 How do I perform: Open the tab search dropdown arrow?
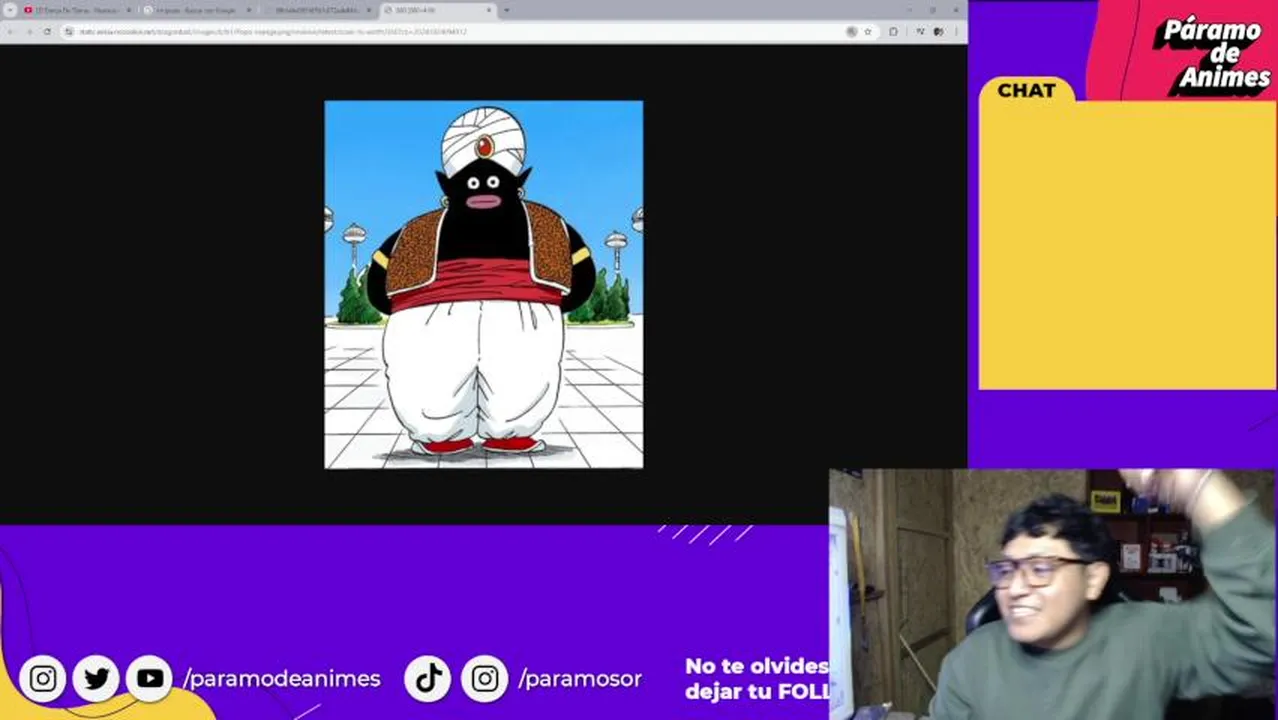click(x=10, y=10)
